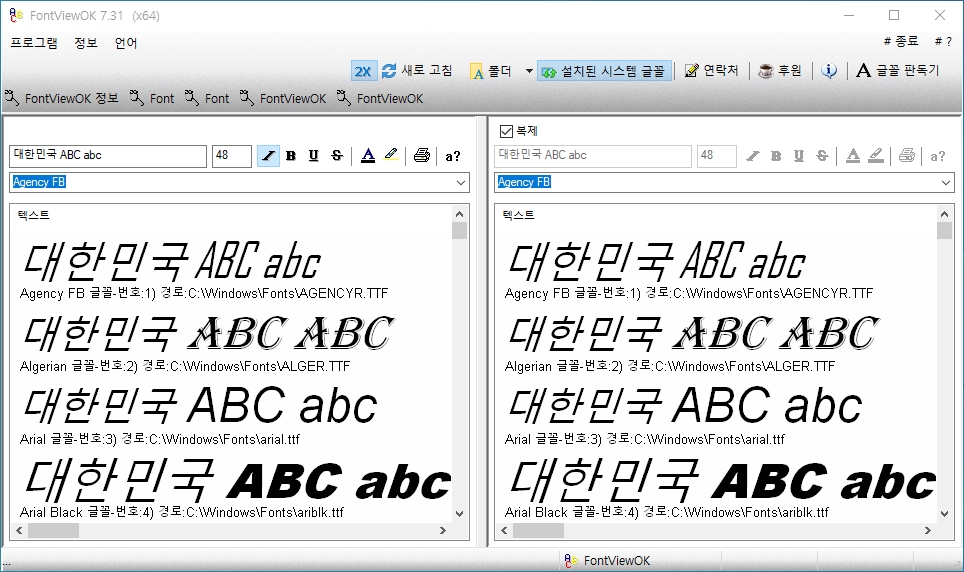This screenshot has width=964, height=572.
Task: Open the last FontViewOK link
Action: pyautogui.click(x=380, y=98)
